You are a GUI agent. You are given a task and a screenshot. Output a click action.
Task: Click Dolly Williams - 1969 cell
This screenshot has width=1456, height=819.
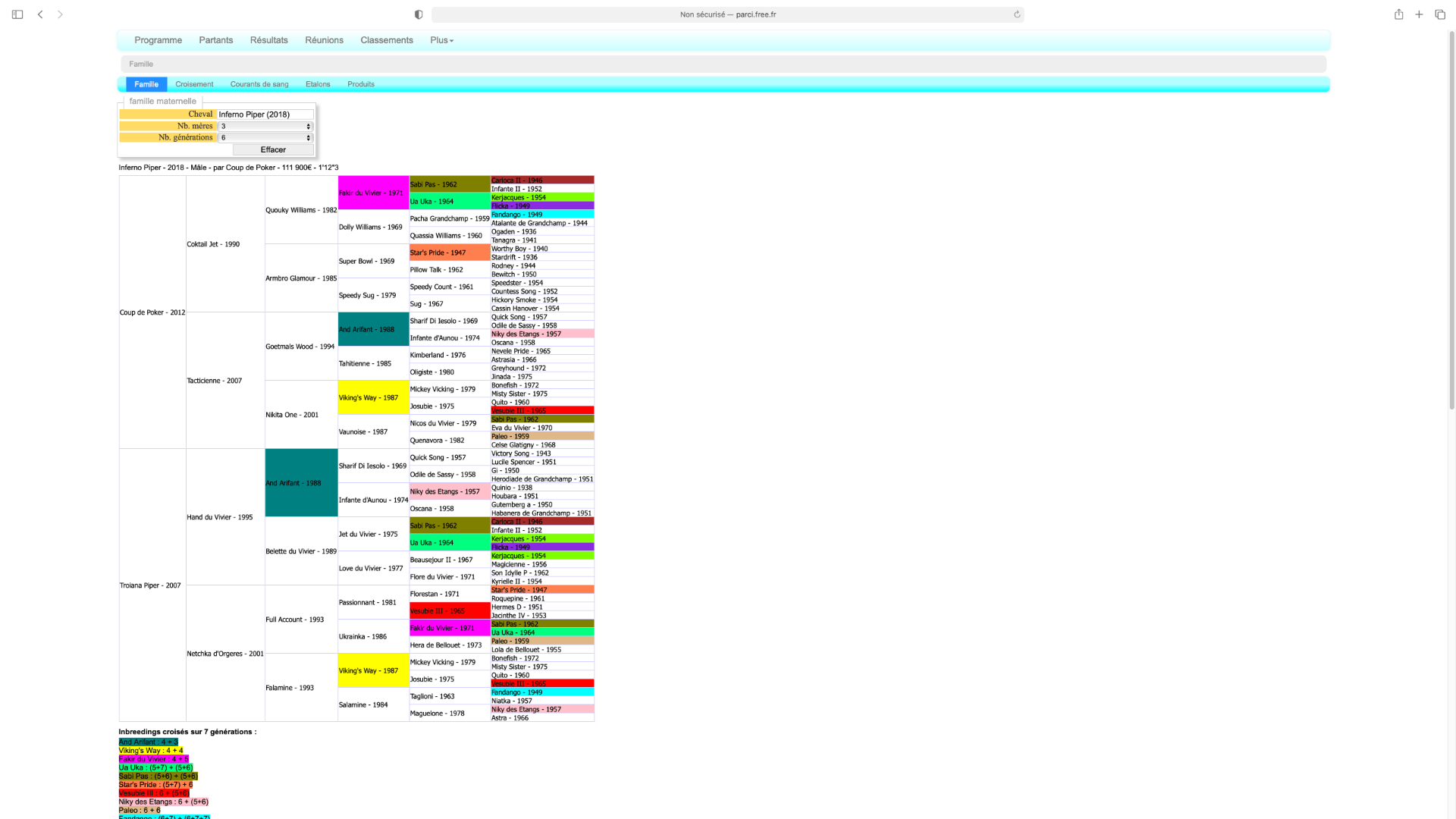373,227
